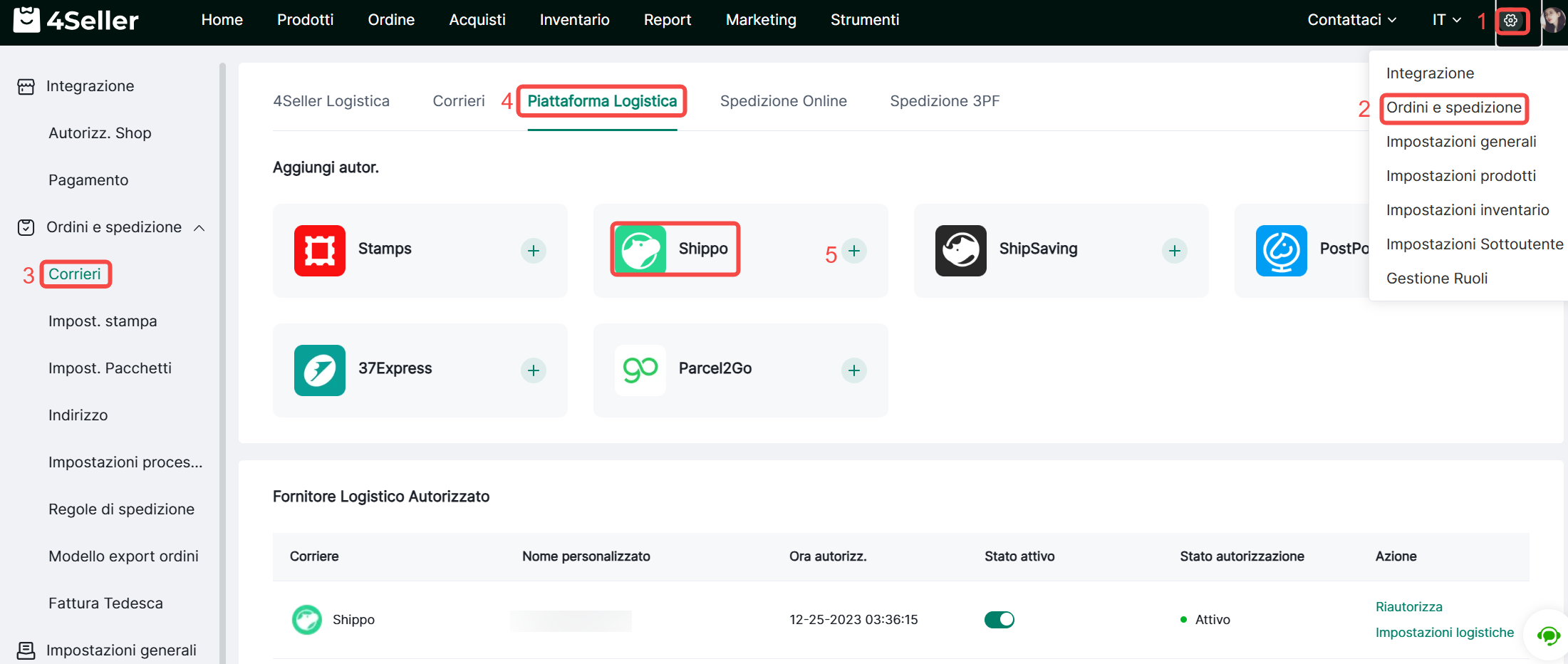
Task: Switch to the Spedizione Online tab
Action: (x=783, y=101)
